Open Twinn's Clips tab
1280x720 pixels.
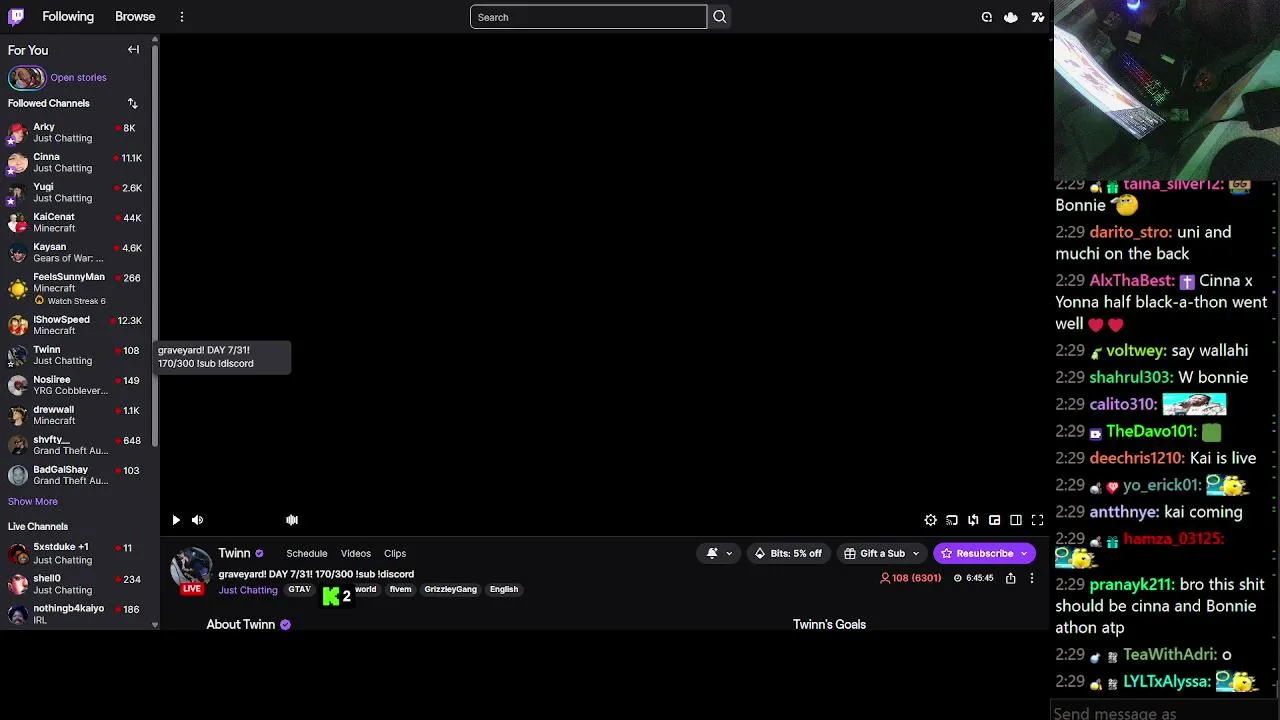pyautogui.click(x=395, y=553)
